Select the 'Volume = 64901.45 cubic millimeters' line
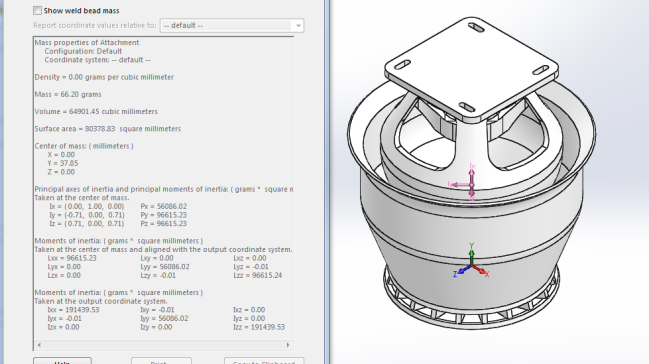The width and height of the screenshot is (649, 364). tap(96, 111)
